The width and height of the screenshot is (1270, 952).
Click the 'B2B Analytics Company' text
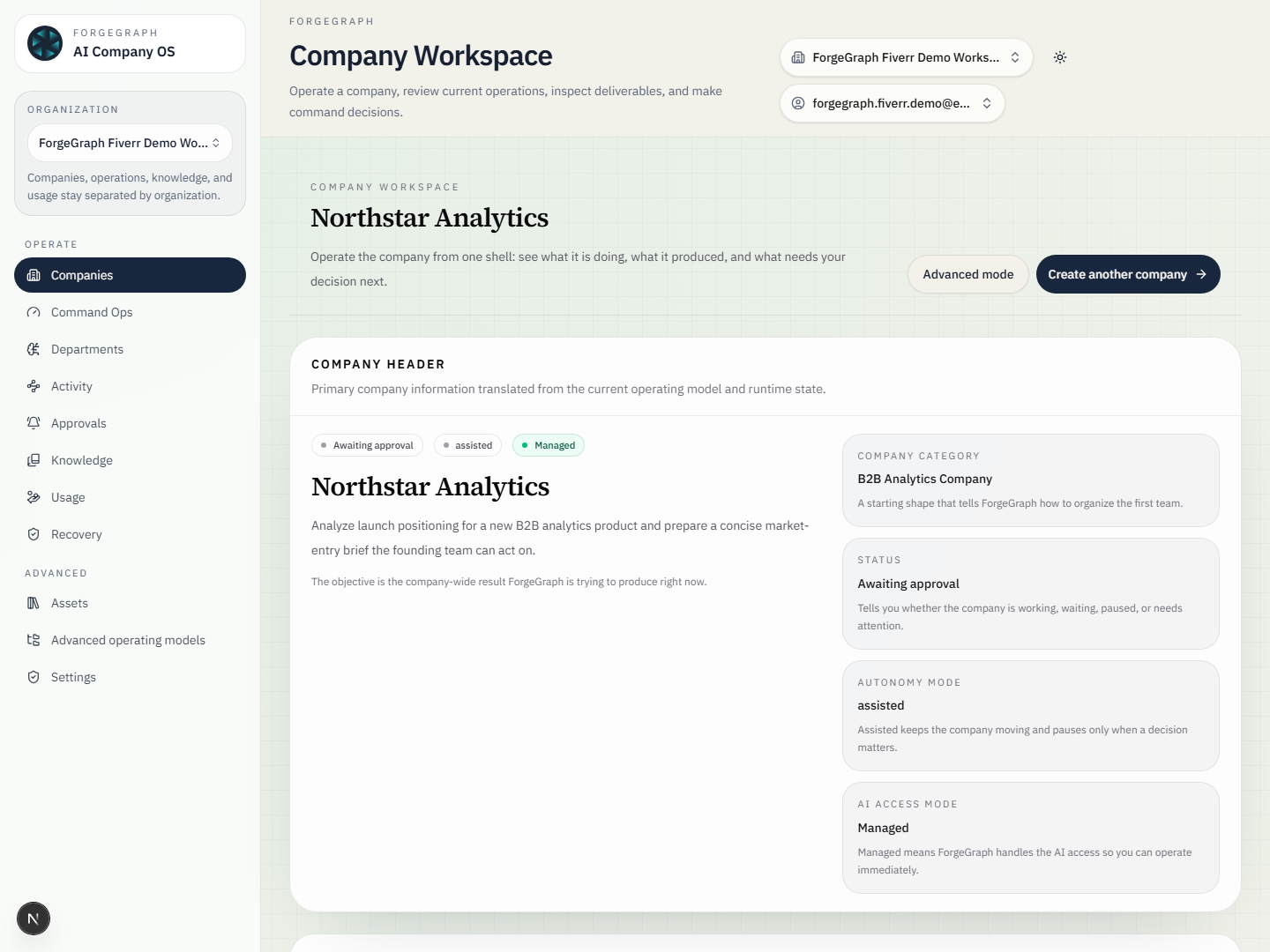point(925,479)
